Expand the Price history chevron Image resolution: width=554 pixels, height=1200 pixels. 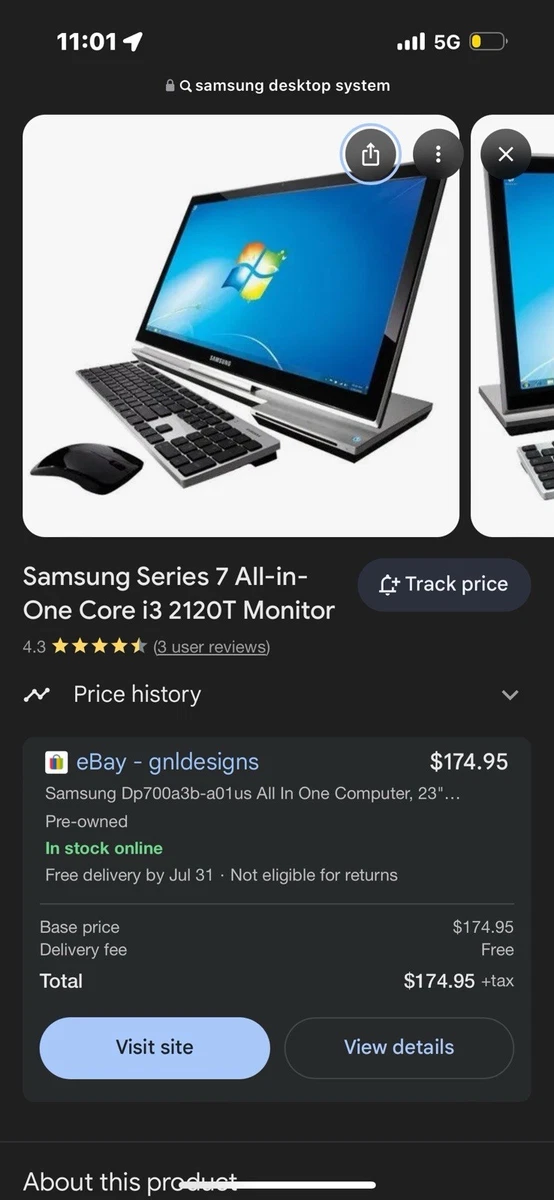coord(510,695)
